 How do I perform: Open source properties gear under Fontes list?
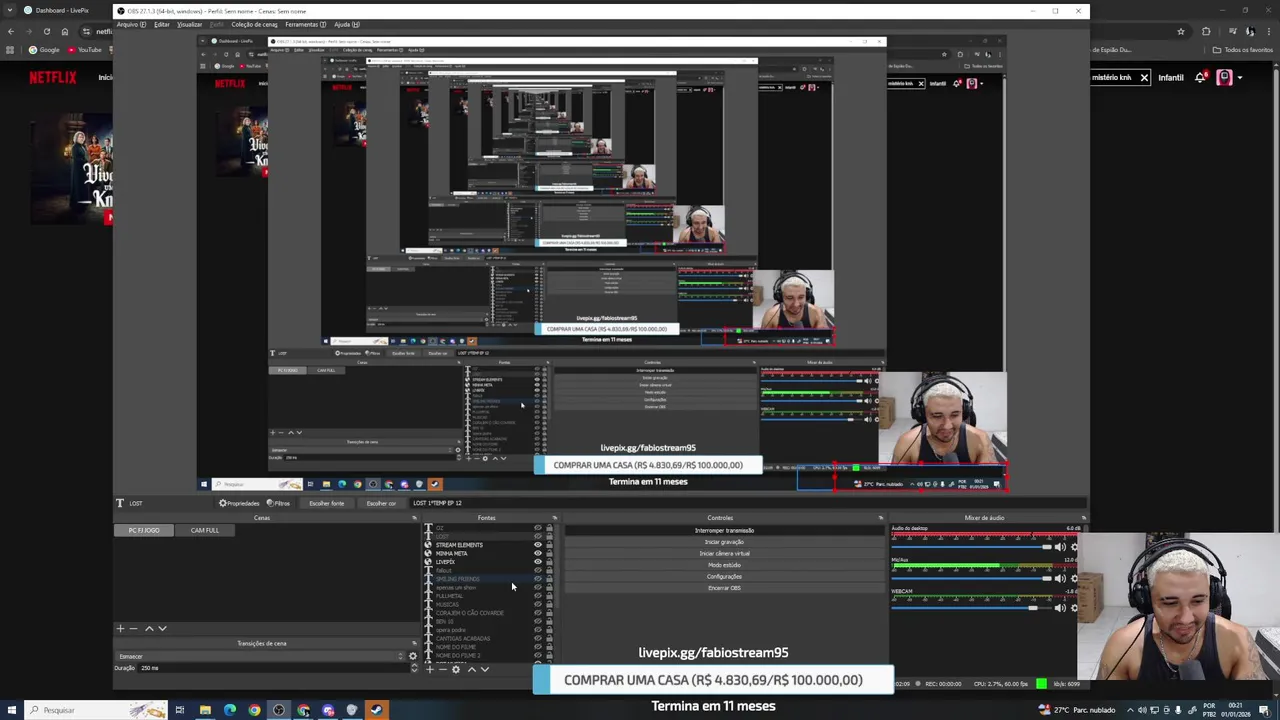tap(456, 669)
